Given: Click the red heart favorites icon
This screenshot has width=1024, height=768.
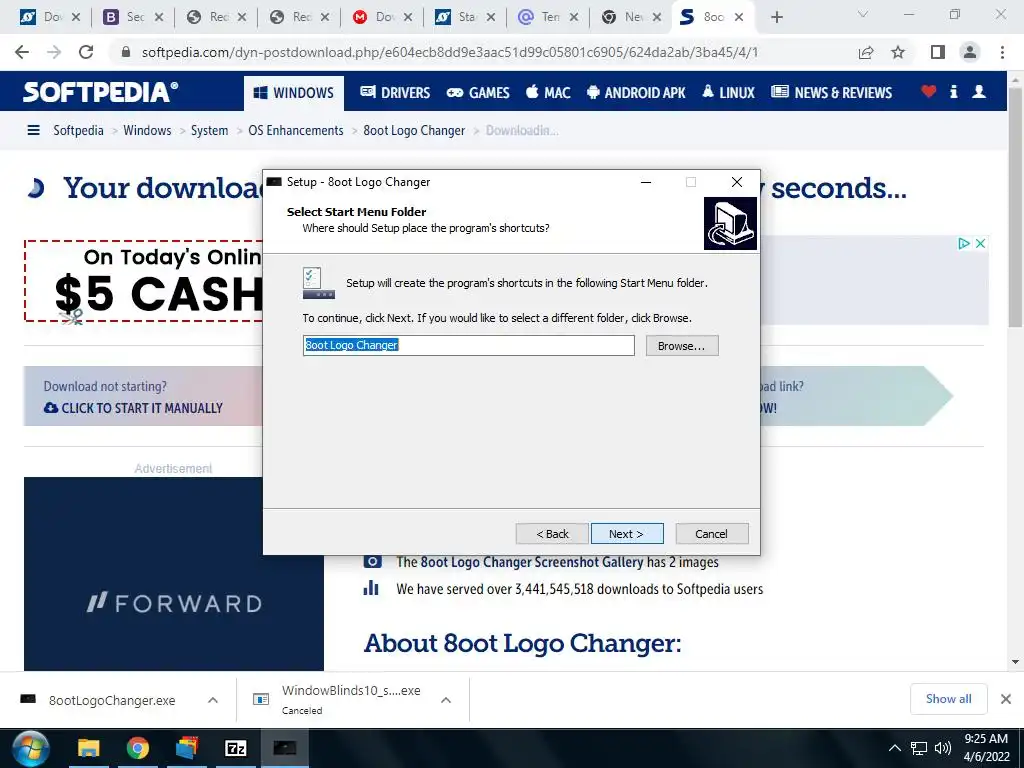Looking at the screenshot, I should point(929,91).
